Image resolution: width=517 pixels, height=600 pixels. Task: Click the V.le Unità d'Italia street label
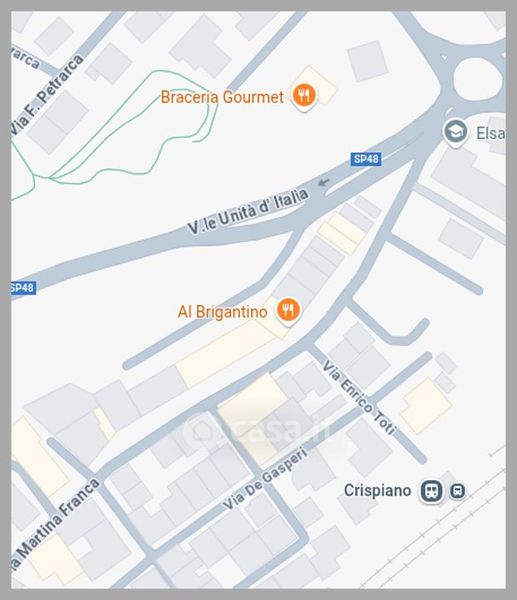pos(248,211)
